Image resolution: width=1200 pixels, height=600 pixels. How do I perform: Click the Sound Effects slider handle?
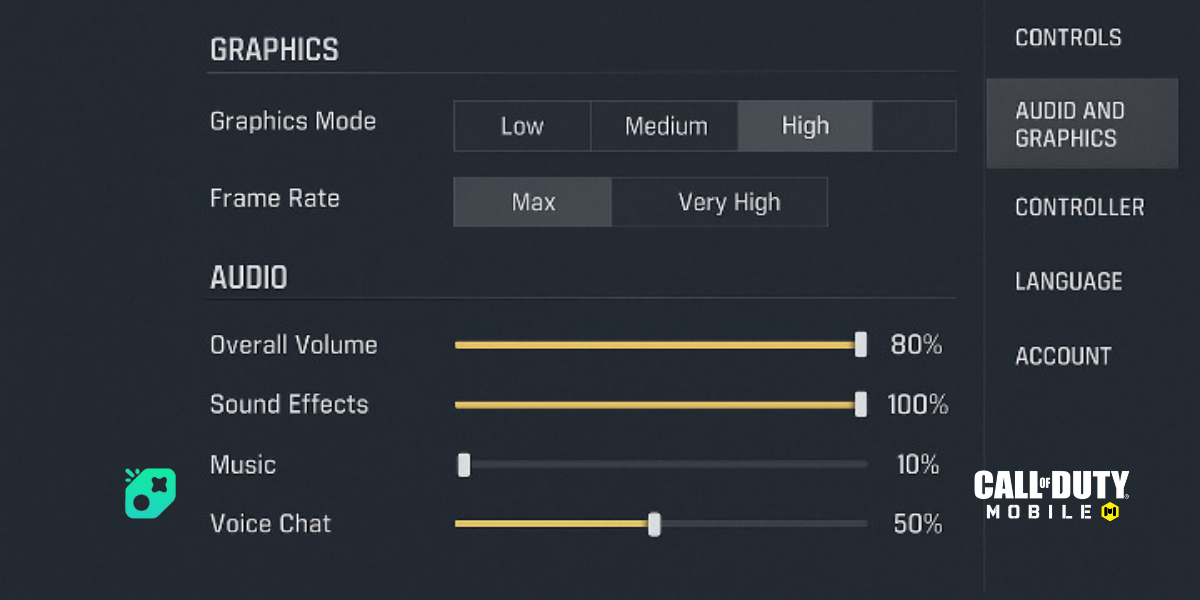[861, 404]
